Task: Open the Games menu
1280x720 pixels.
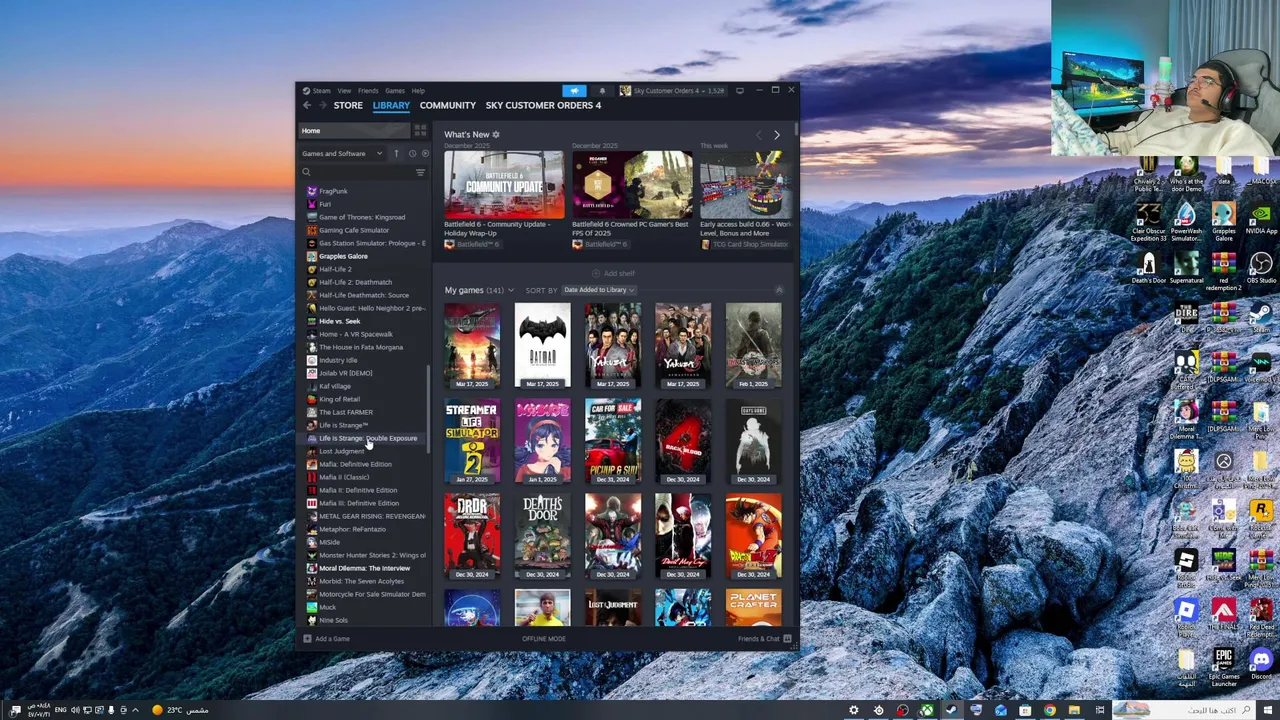Action: (395, 91)
